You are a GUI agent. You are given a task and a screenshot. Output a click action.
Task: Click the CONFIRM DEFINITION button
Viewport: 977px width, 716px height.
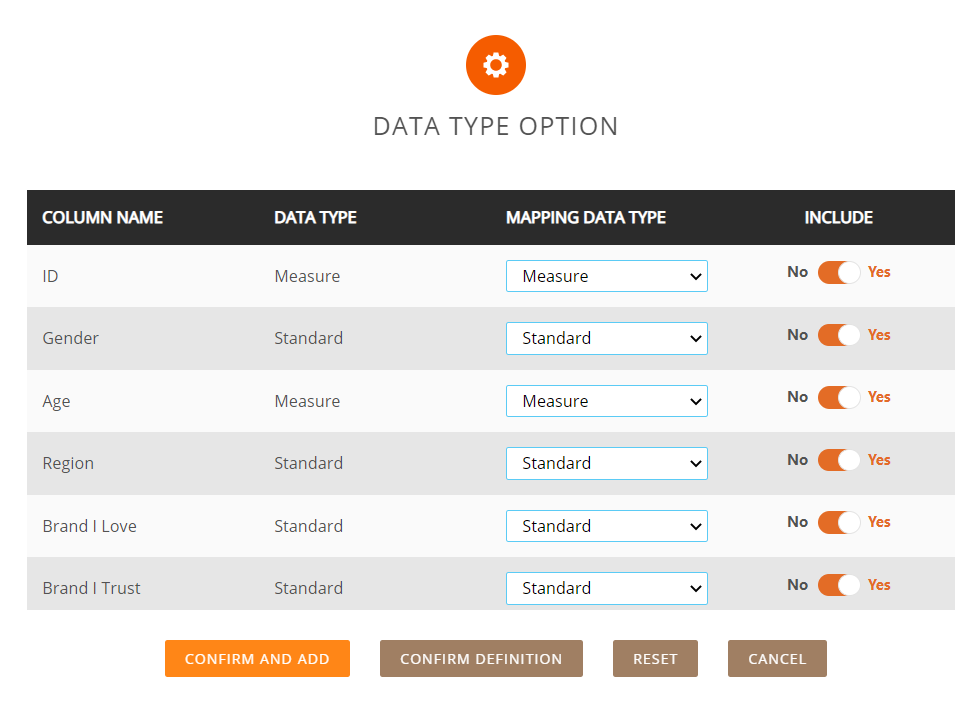point(481,658)
